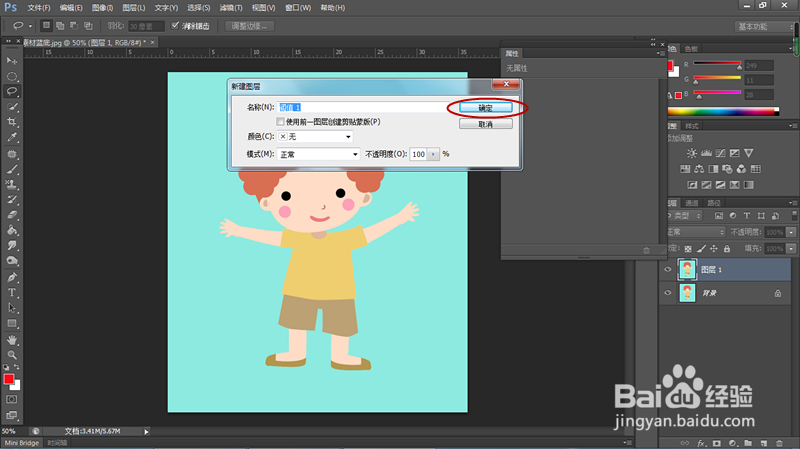Switch to the 路径 paths tab
This screenshot has height=449, width=800.
pos(714,203)
